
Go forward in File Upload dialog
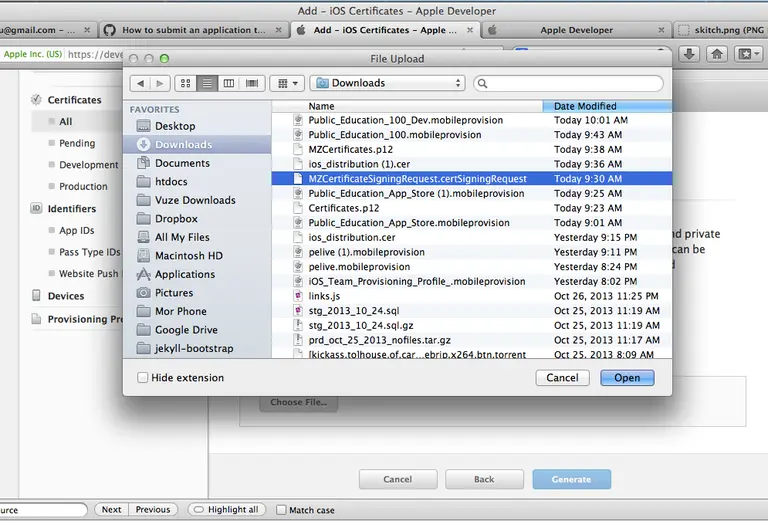click(160, 83)
